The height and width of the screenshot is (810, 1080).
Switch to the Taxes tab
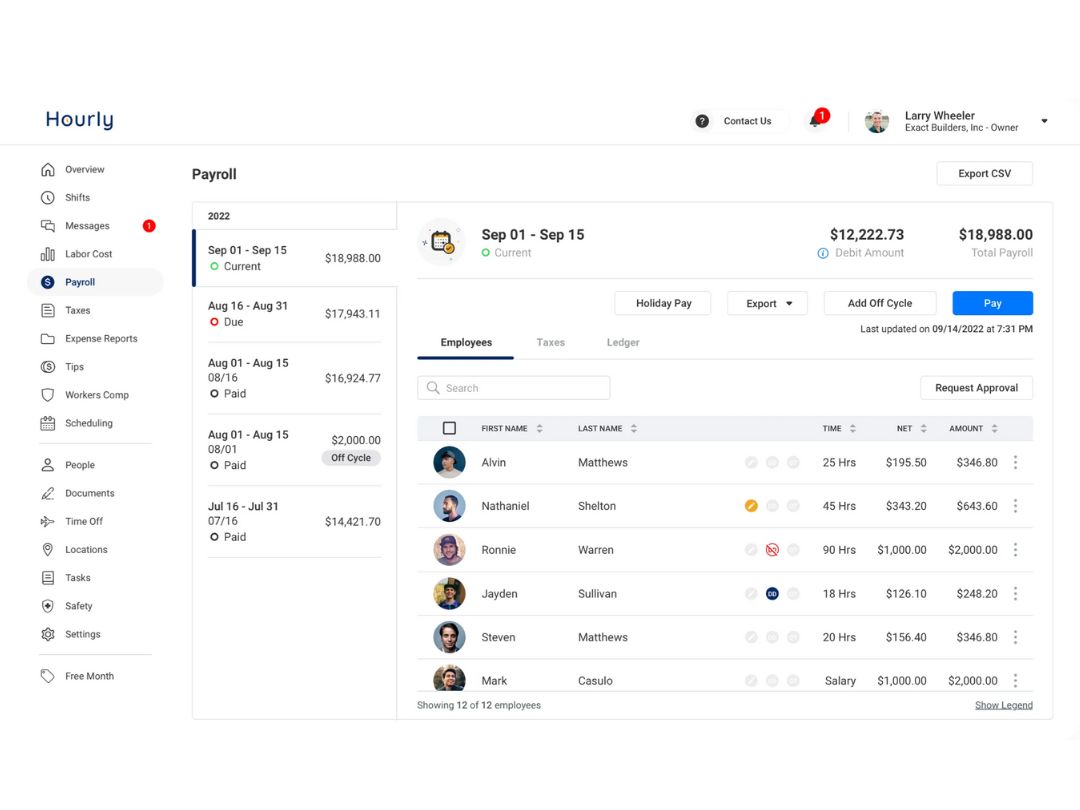550,342
